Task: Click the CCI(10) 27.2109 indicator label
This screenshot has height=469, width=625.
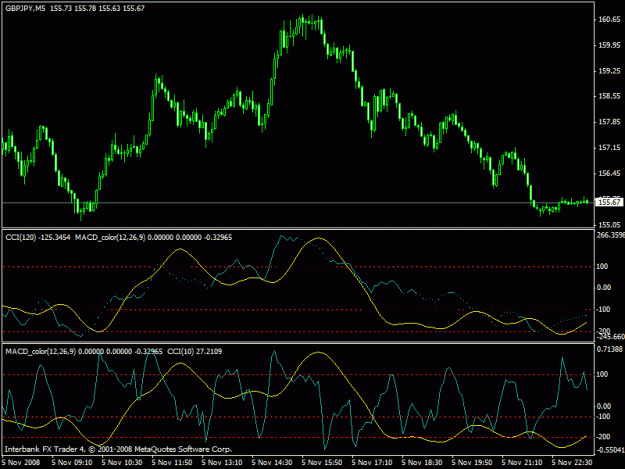Action: coord(195,351)
